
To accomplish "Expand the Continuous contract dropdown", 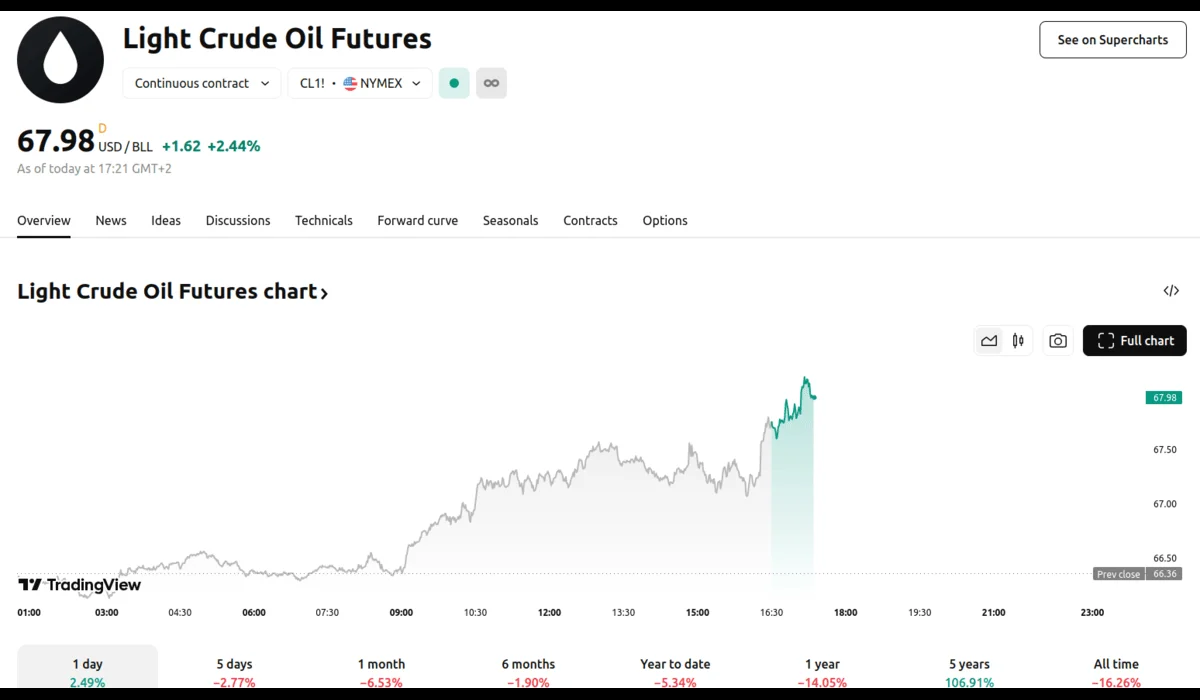I will coord(202,83).
